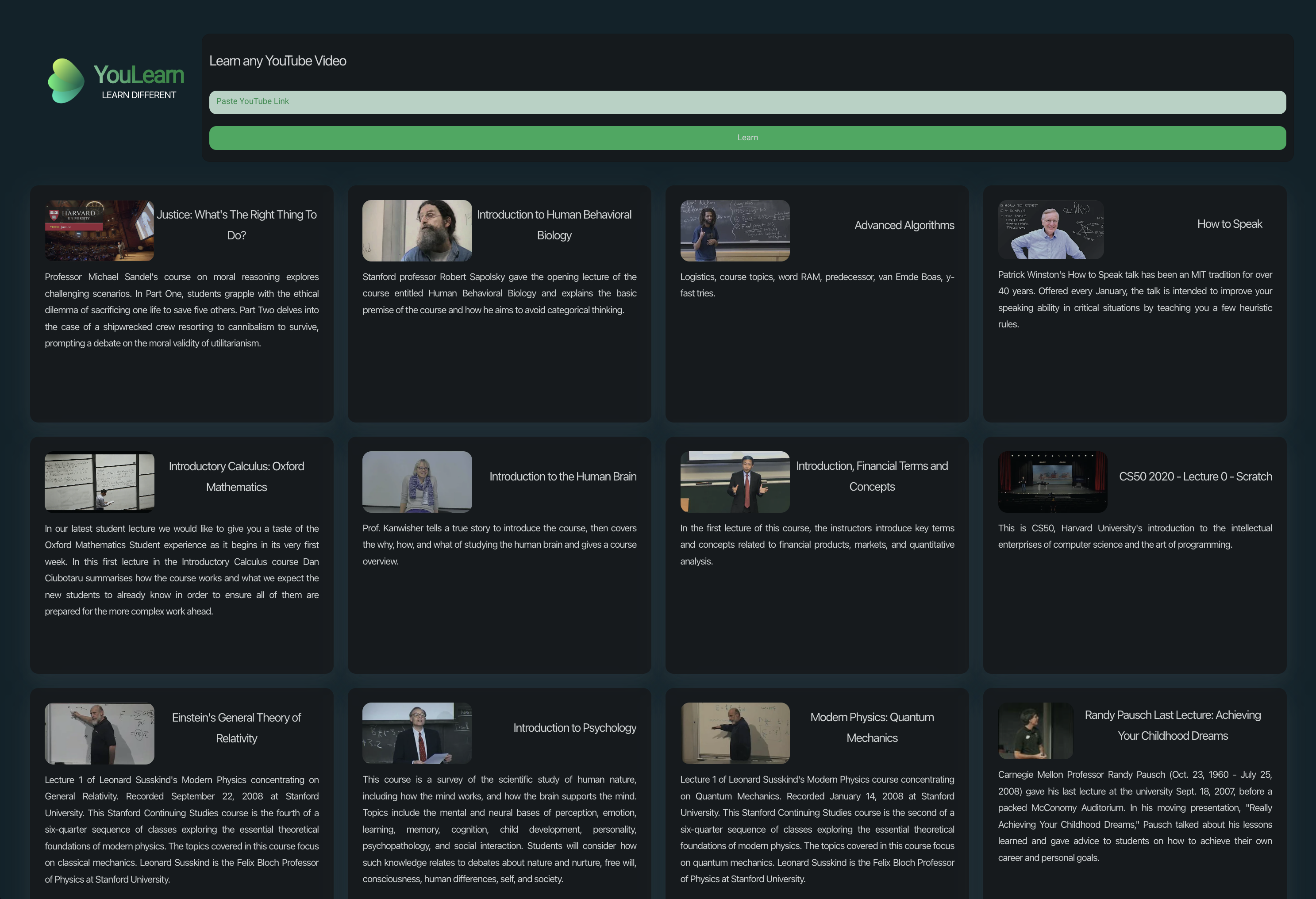Click the Paste YouTube Link field

pos(747,102)
